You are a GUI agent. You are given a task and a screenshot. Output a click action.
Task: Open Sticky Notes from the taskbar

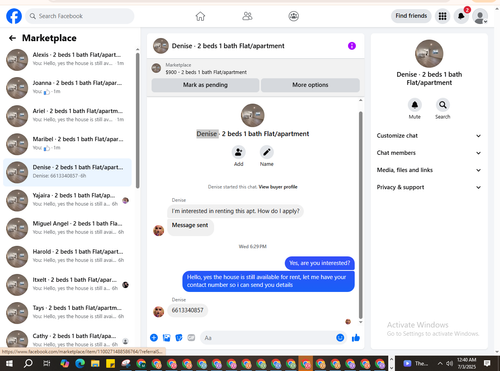click(110, 363)
